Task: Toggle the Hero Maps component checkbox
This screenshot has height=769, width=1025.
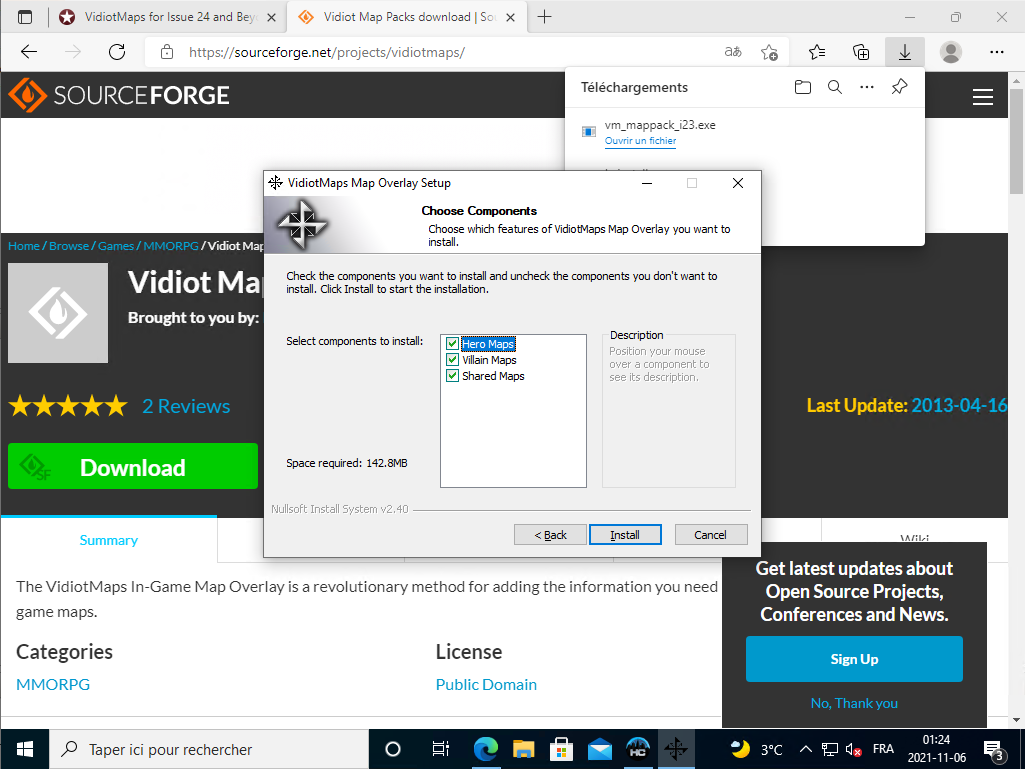Action: point(452,343)
